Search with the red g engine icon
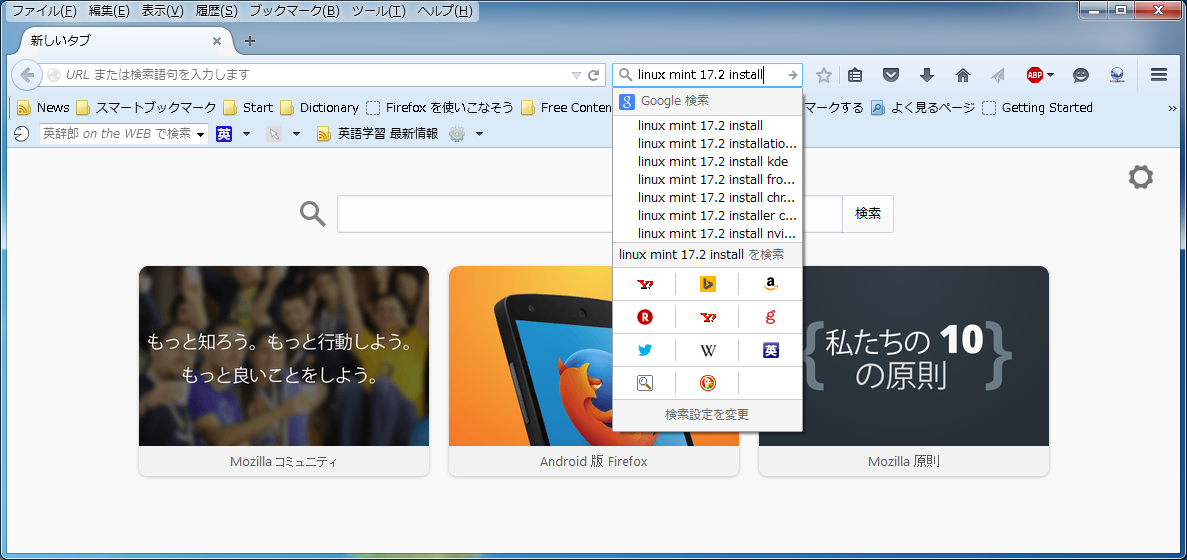Screen dimensions: 1187x560 coord(771,318)
